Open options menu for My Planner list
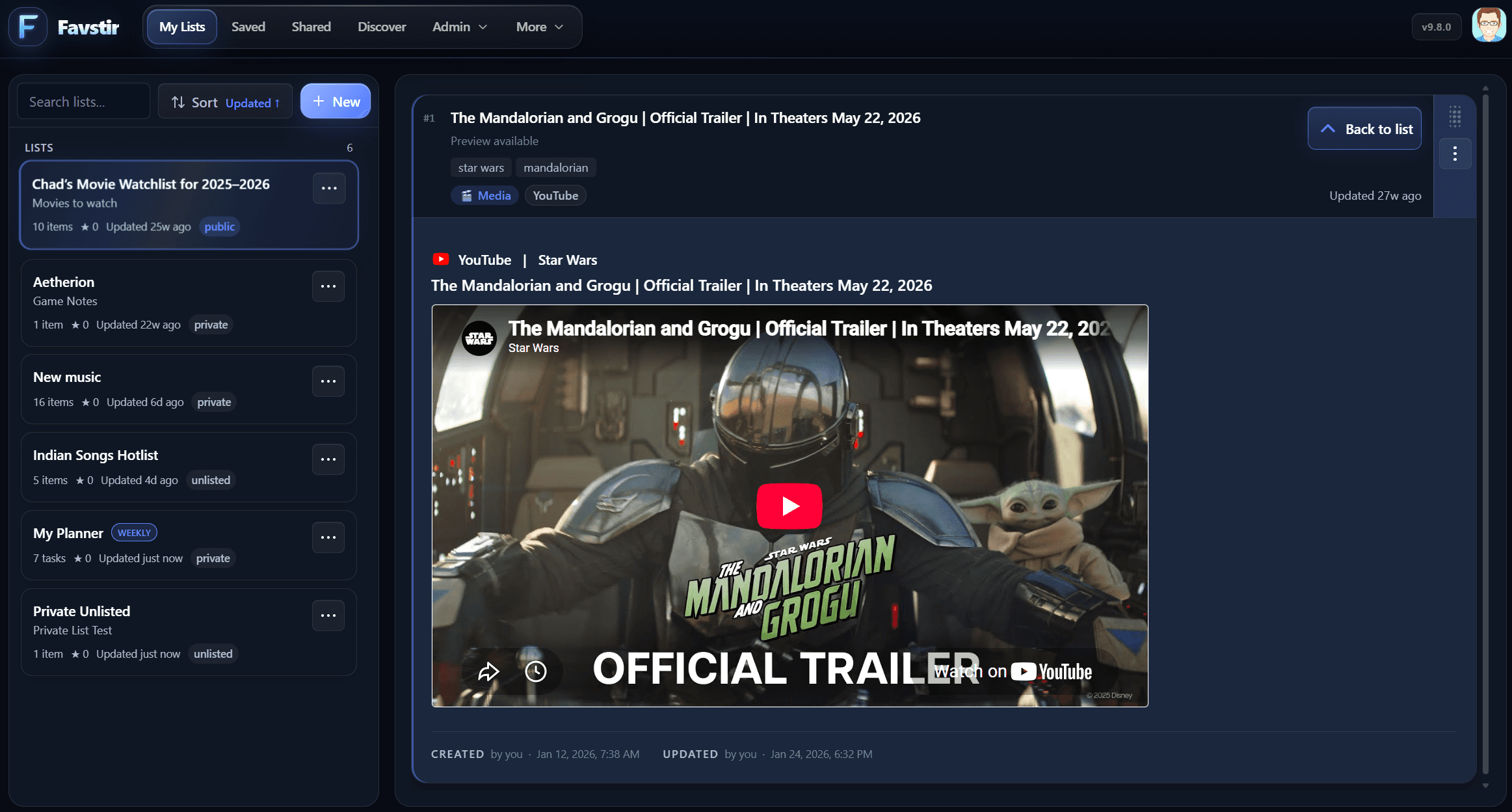Image resolution: width=1512 pixels, height=812 pixels. 328,537
